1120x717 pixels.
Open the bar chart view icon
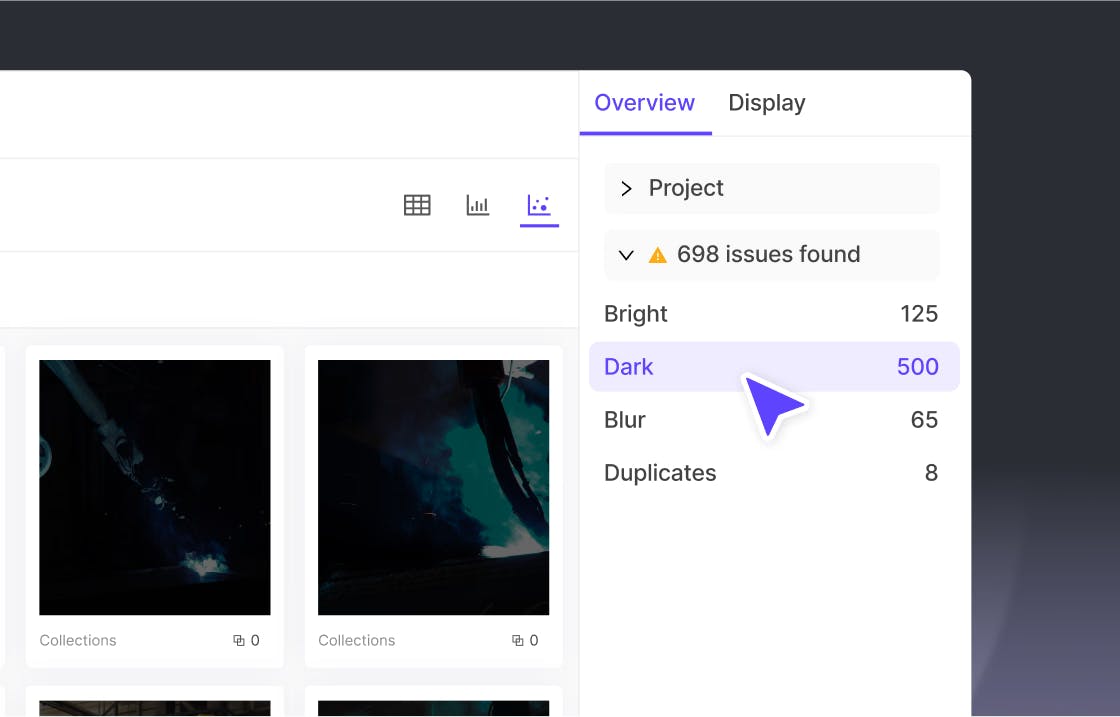pyautogui.click(x=478, y=205)
